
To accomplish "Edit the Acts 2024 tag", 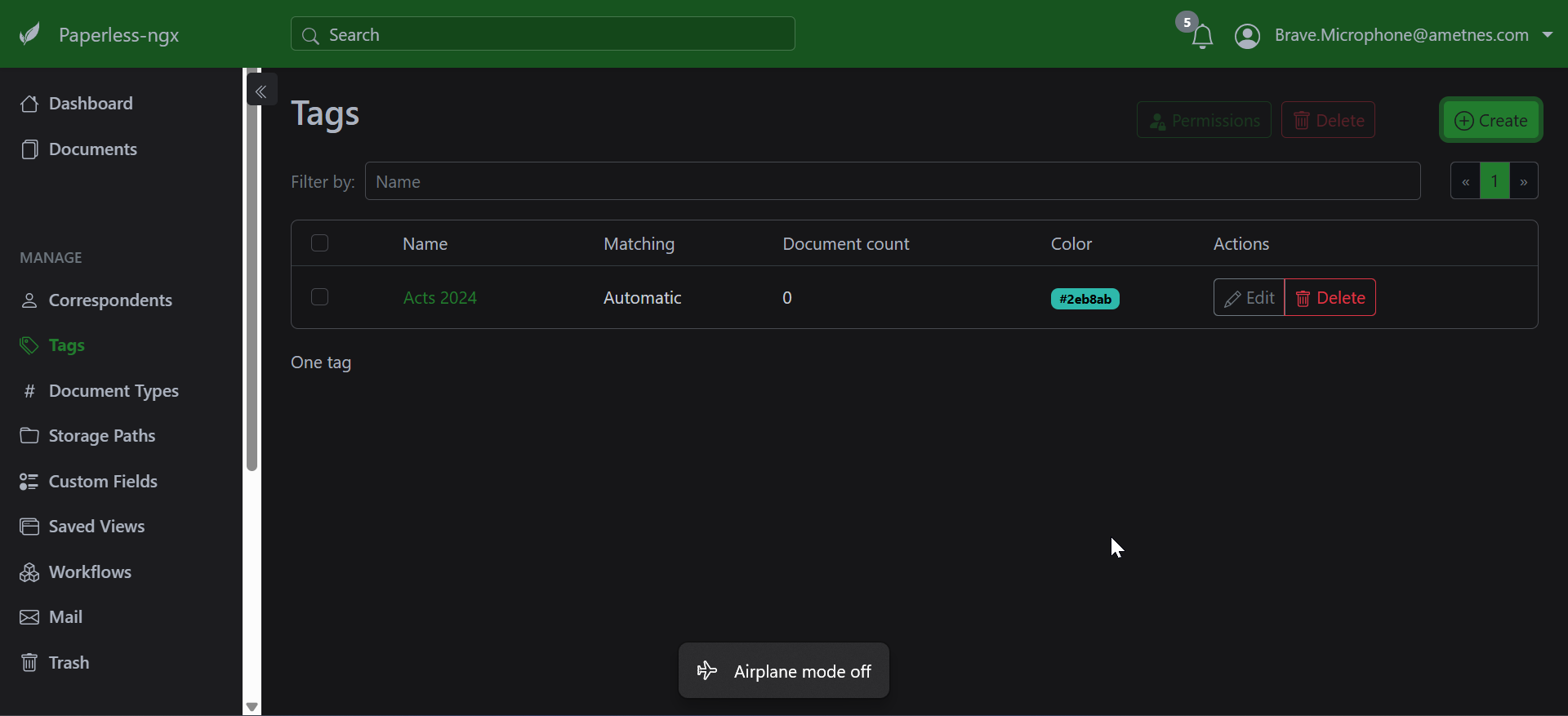I will point(1249,298).
